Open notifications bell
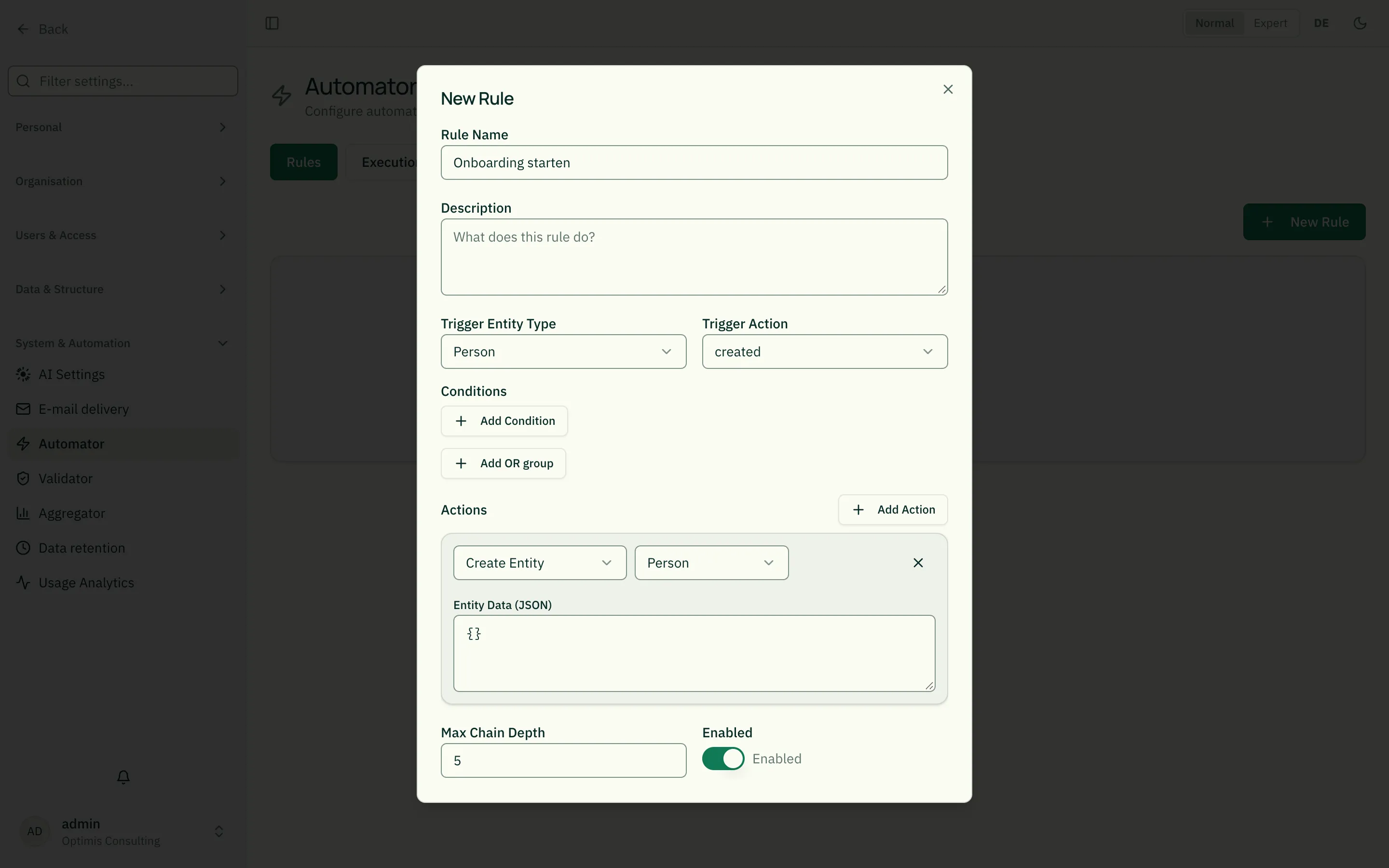1389x868 pixels. click(x=123, y=777)
